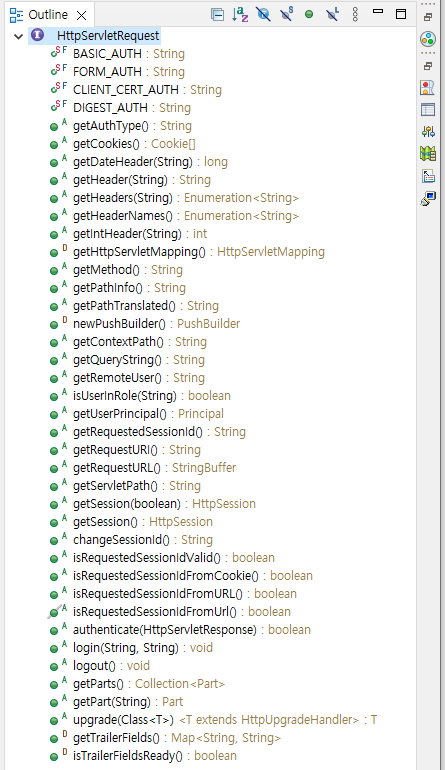
Task: Select the getCookies() : Cookie[] row
Action: (x=123, y=144)
